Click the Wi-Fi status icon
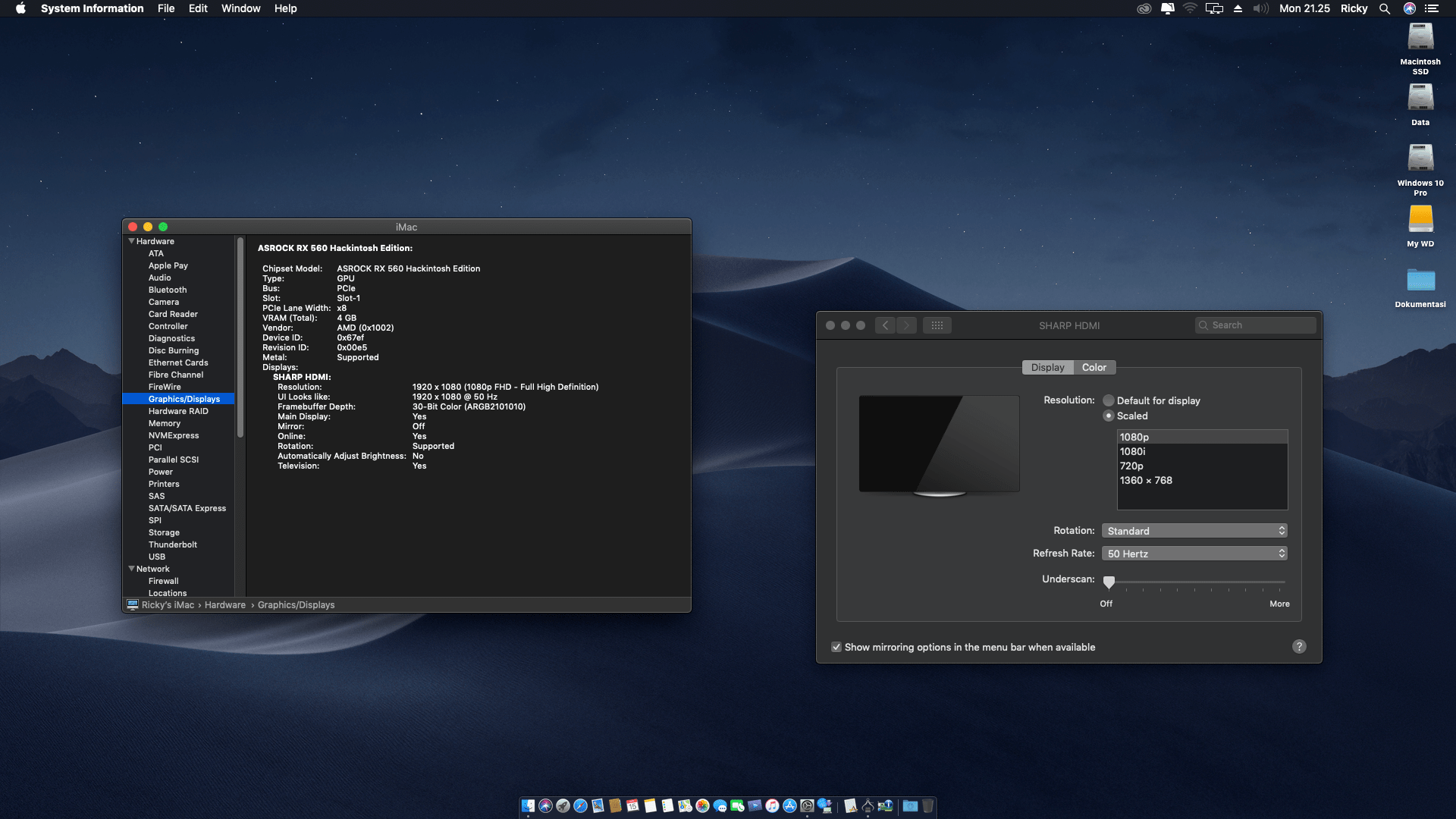Screen dimensions: 1456x819 [x=1191, y=8]
